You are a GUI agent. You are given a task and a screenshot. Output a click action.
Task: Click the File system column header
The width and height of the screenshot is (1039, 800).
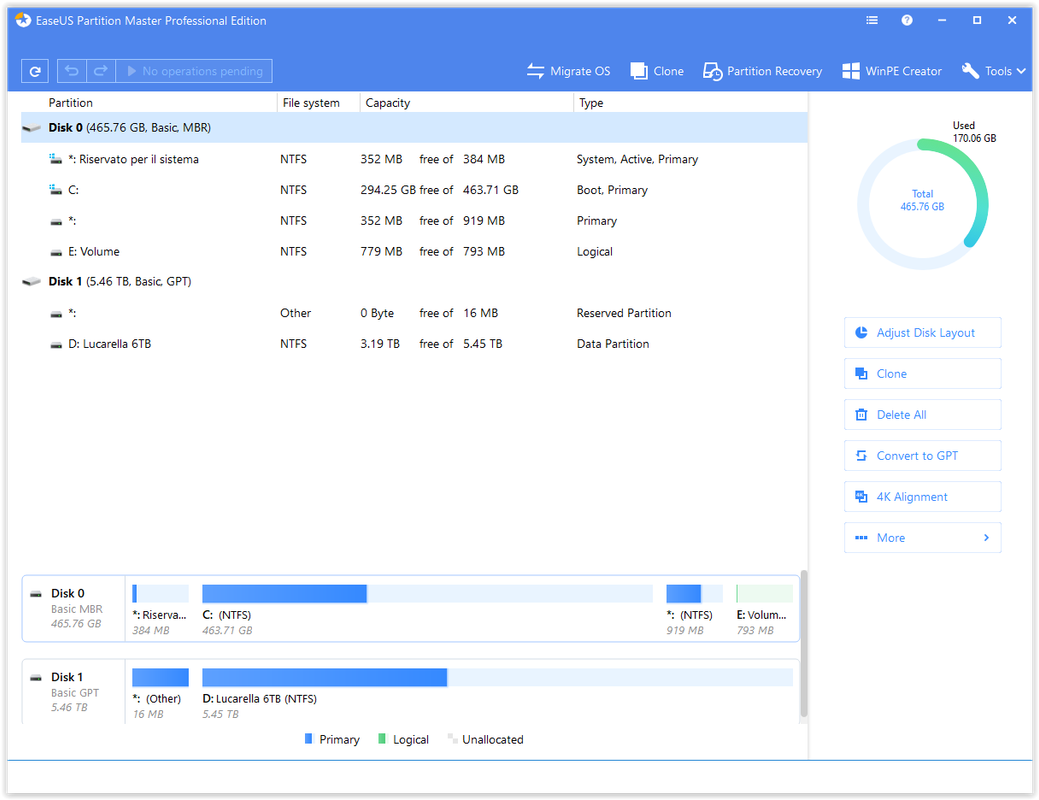pos(311,103)
